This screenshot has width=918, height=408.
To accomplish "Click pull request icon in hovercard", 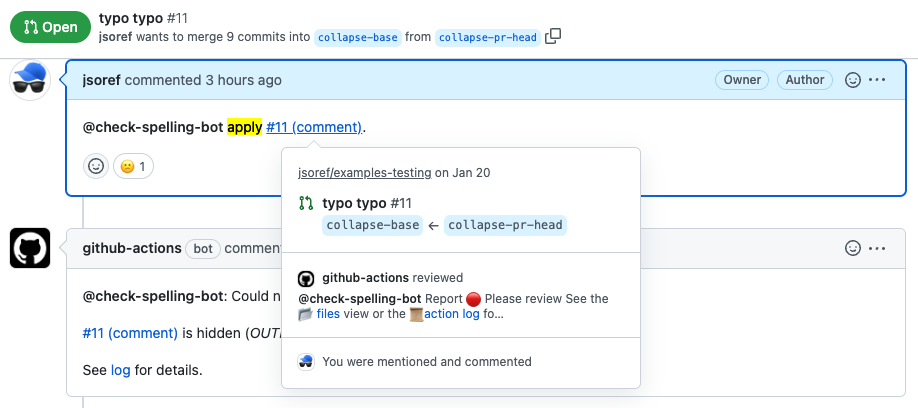I will [x=306, y=203].
